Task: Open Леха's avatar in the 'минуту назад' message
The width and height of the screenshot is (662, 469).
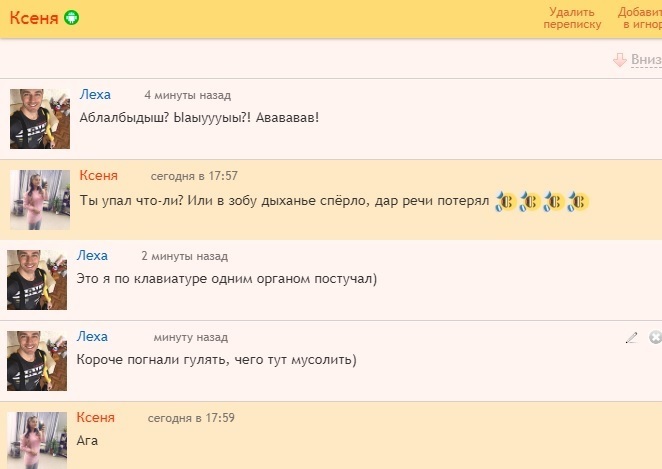Action: (x=37, y=361)
